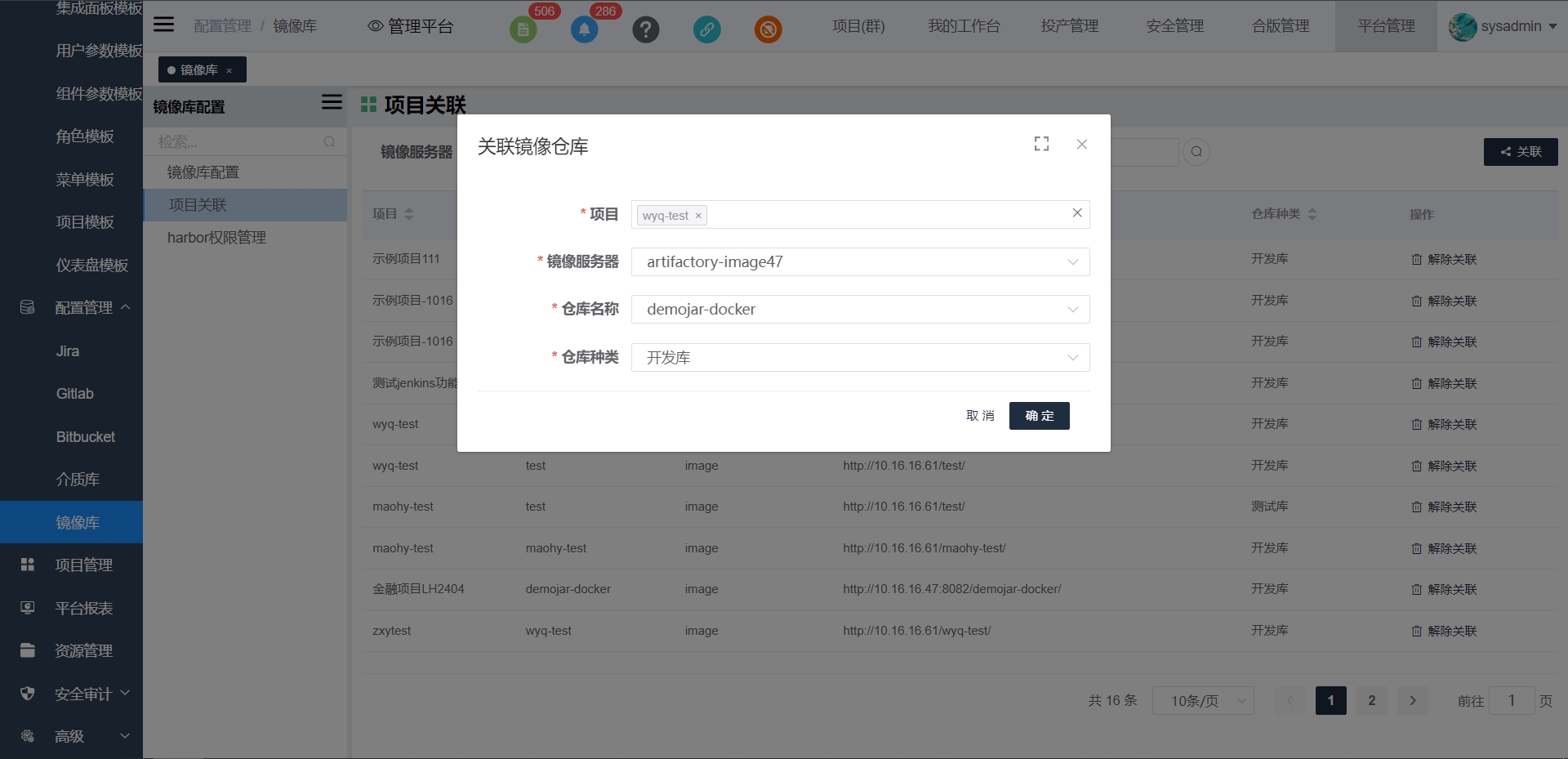Open the 仓库名称 dropdown showing demojar-docker
1568x759 pixels.
point(860,310)
